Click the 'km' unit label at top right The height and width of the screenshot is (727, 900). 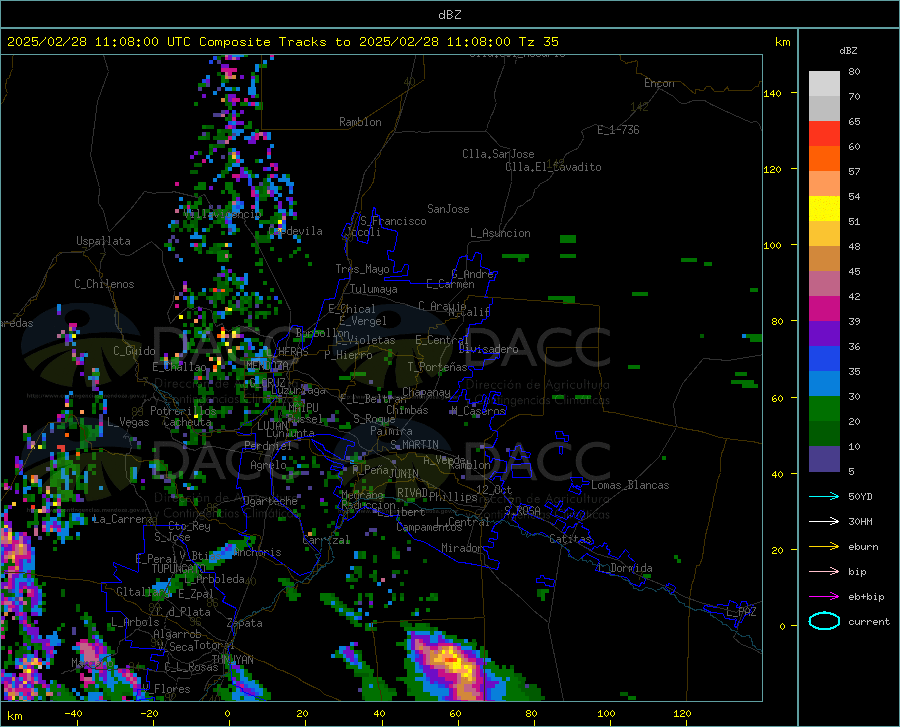coord(782,42)
